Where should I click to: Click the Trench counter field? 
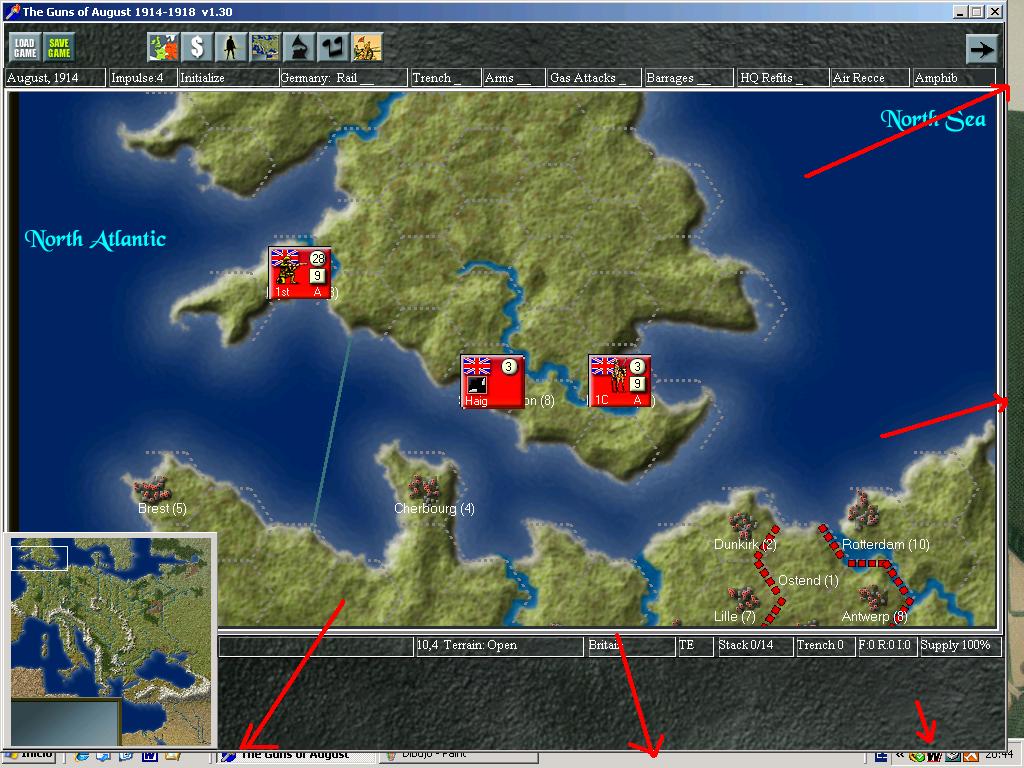click(445, 78)
